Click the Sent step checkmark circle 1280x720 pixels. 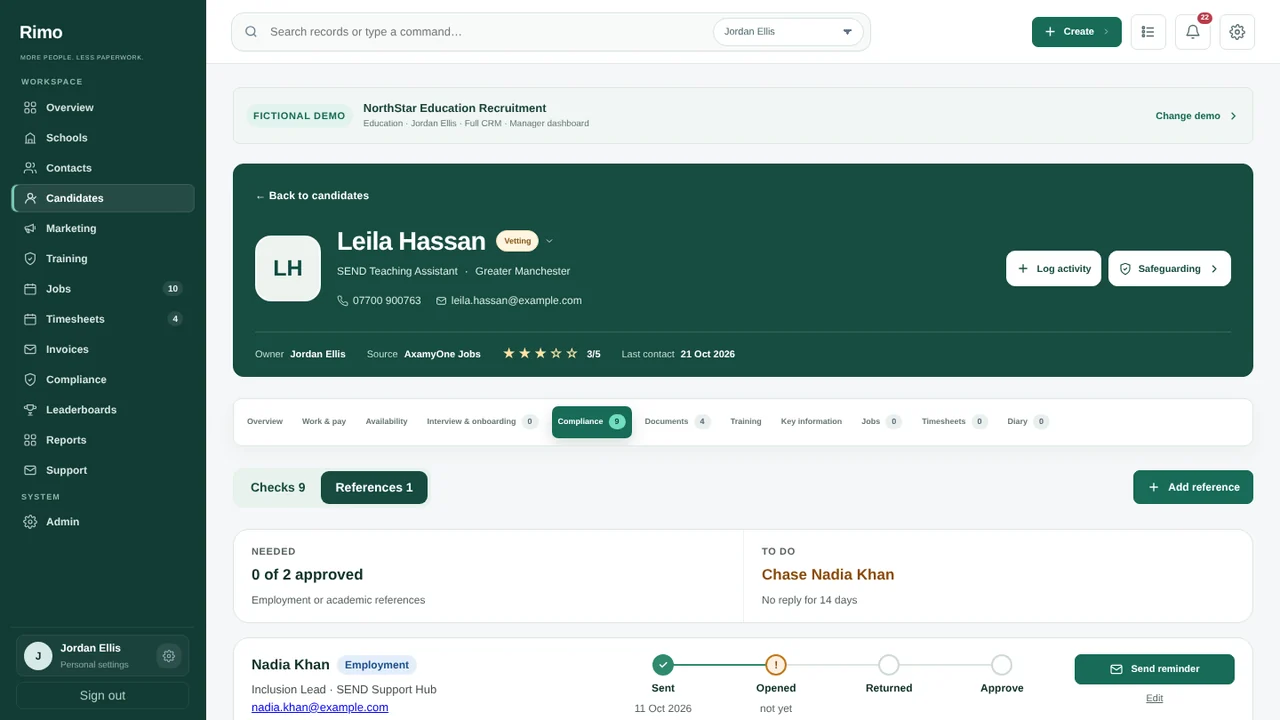pyautogui.click(x=663, y=665)
